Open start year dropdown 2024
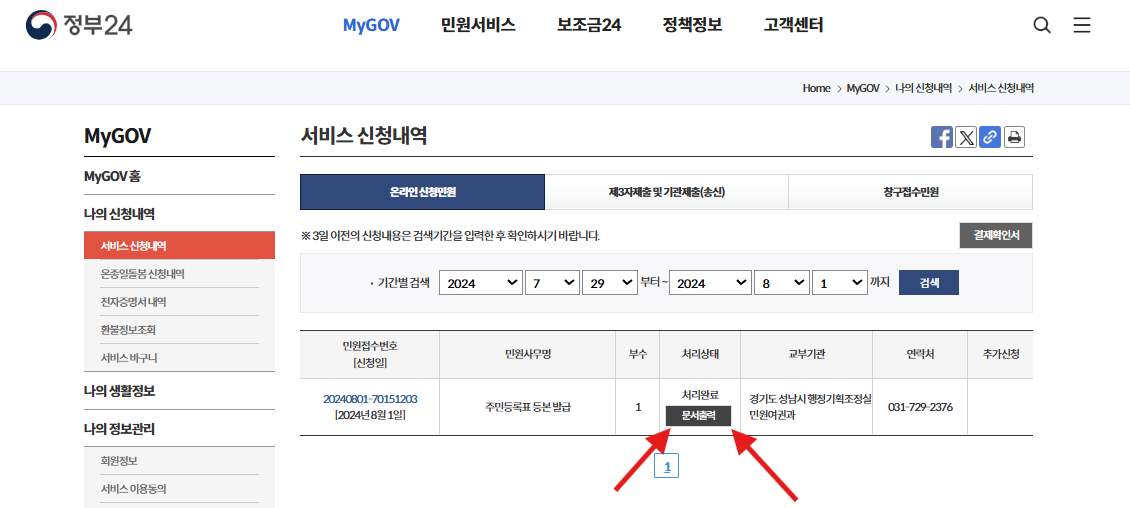Screen dimensions: 1130x508 tap(481, 283)
